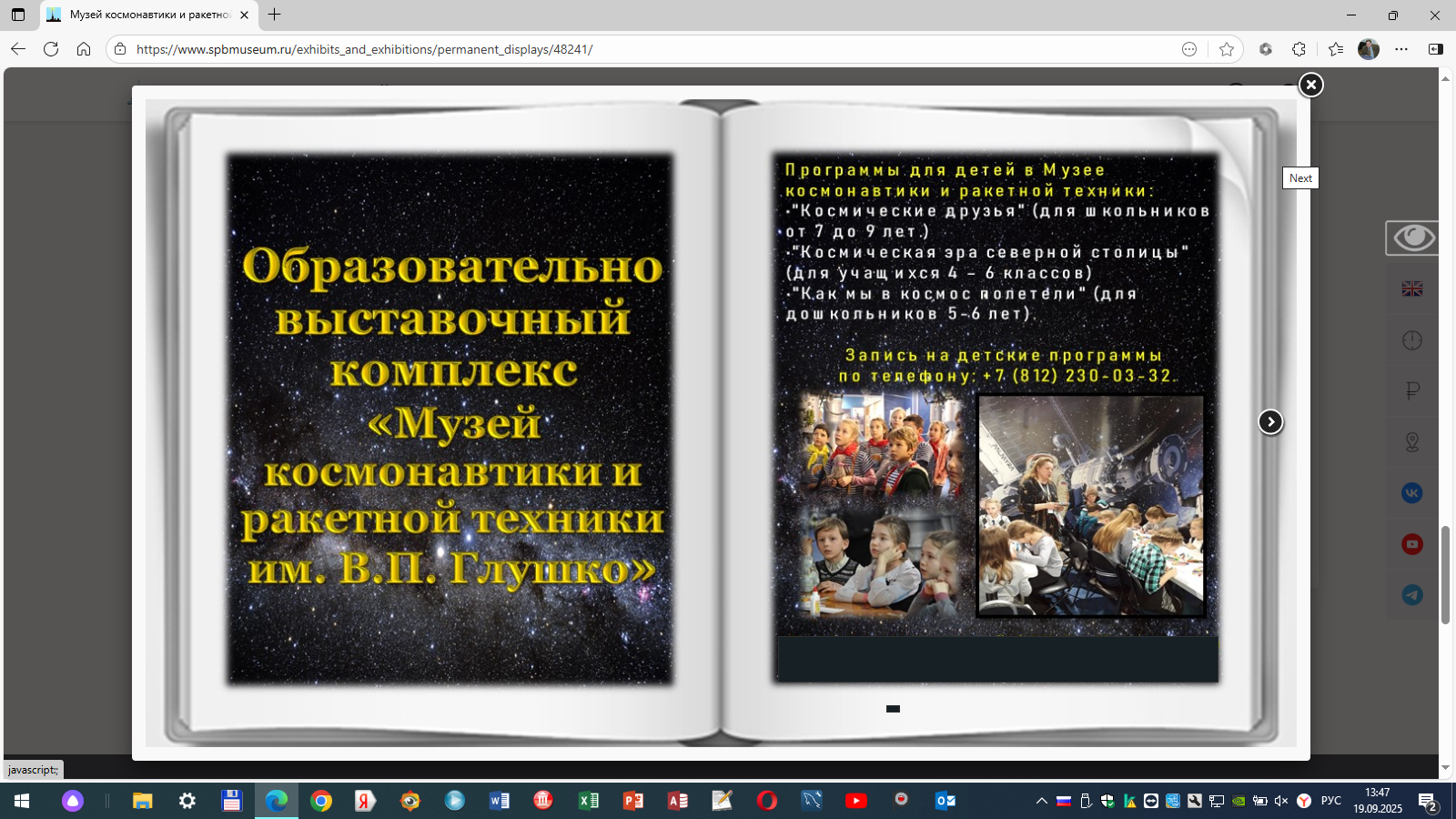
Task: Toggle visually impaired eye mode
Action: pyautogui.click(x=1412, y=238)
